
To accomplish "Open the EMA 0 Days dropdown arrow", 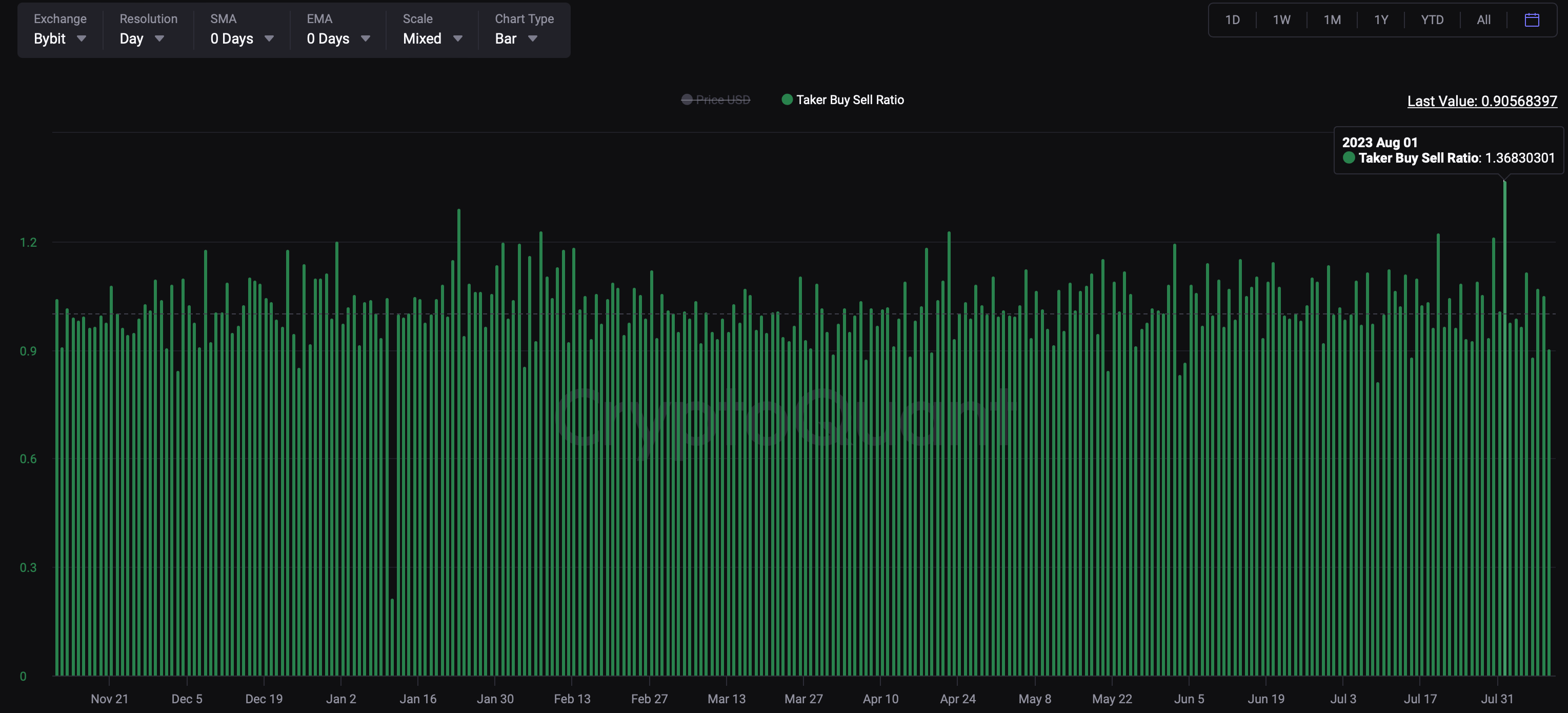I will (x=365, y=38).
